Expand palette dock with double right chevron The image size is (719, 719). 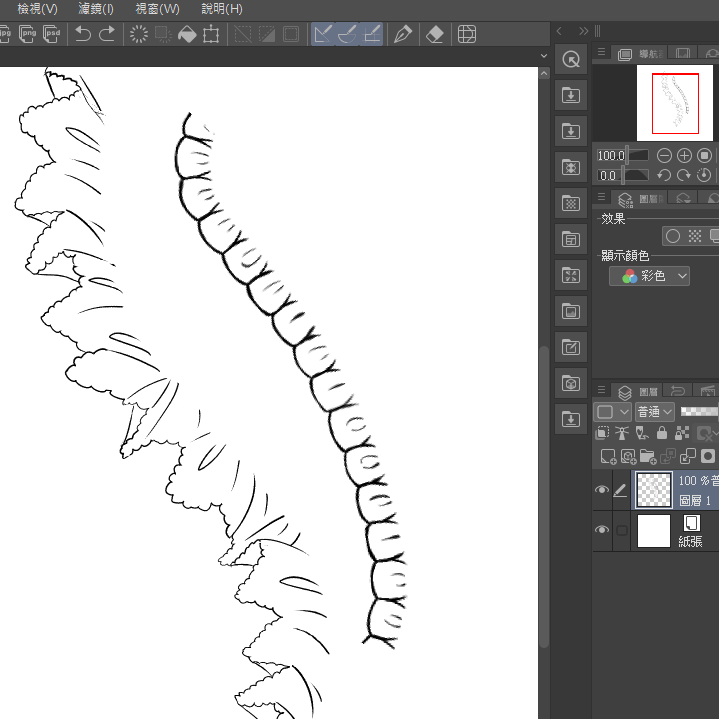(x=583, y=31)
